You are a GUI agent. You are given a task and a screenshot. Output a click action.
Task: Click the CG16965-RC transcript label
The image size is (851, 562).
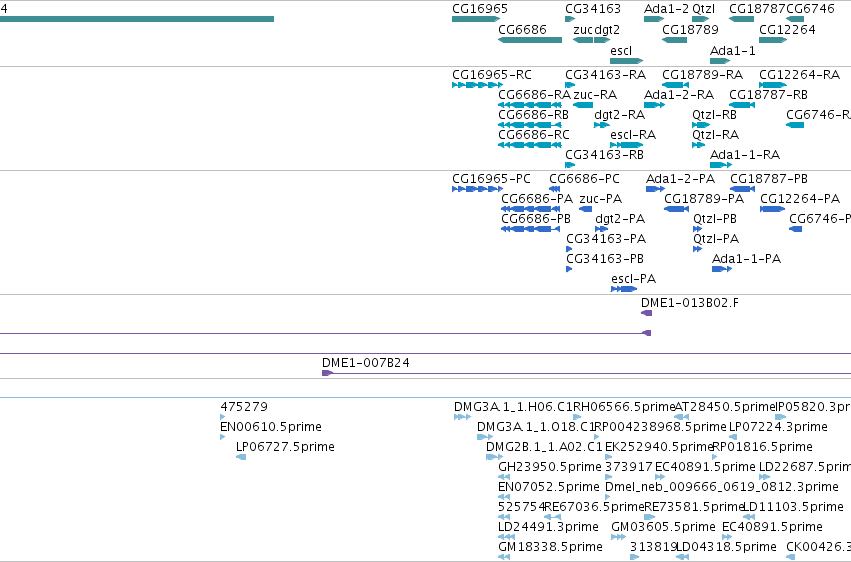pyautogui.click(x=492, y=75)
